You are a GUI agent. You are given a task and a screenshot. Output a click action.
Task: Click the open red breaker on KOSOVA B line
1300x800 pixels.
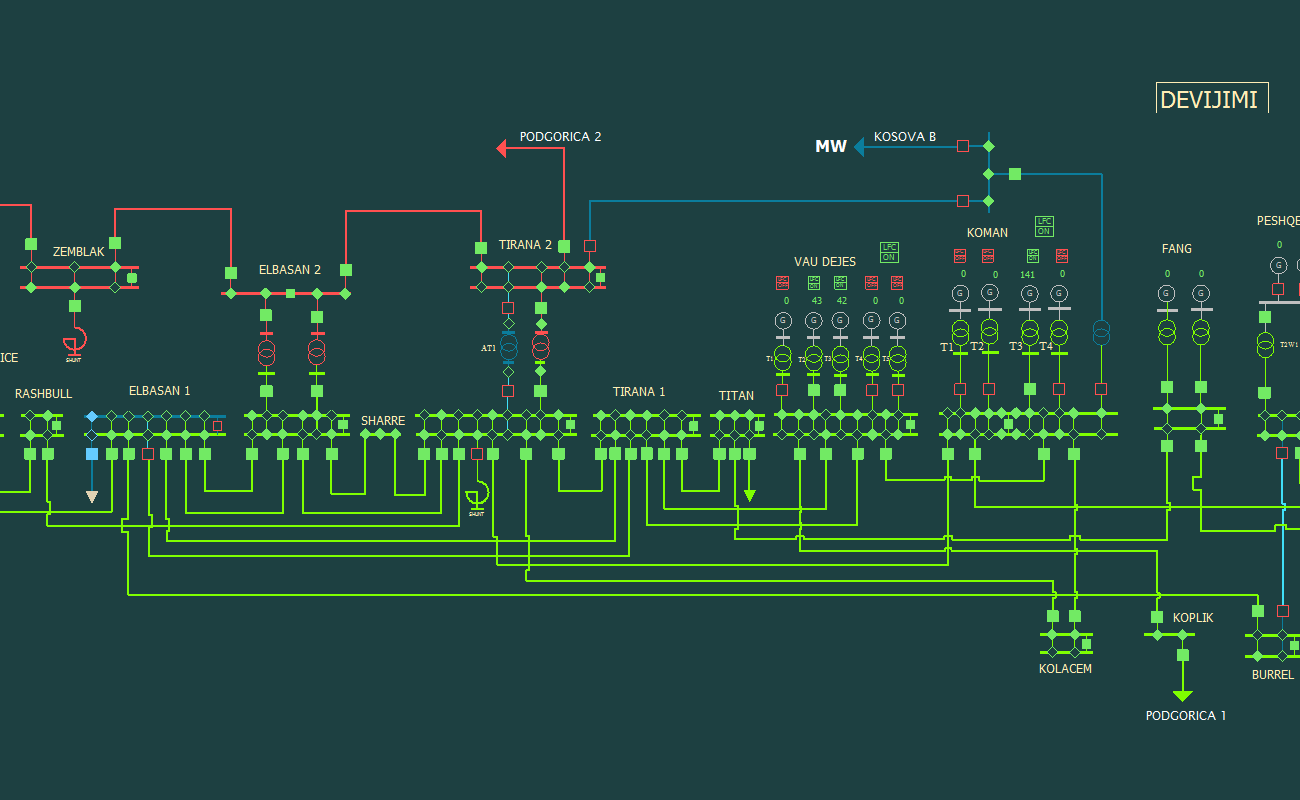963,146
